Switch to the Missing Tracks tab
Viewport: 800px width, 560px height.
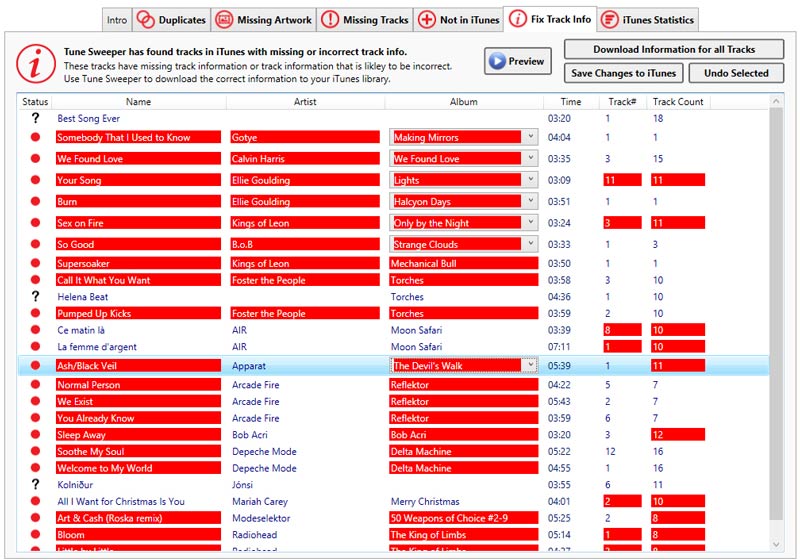(x=365, y=20)
